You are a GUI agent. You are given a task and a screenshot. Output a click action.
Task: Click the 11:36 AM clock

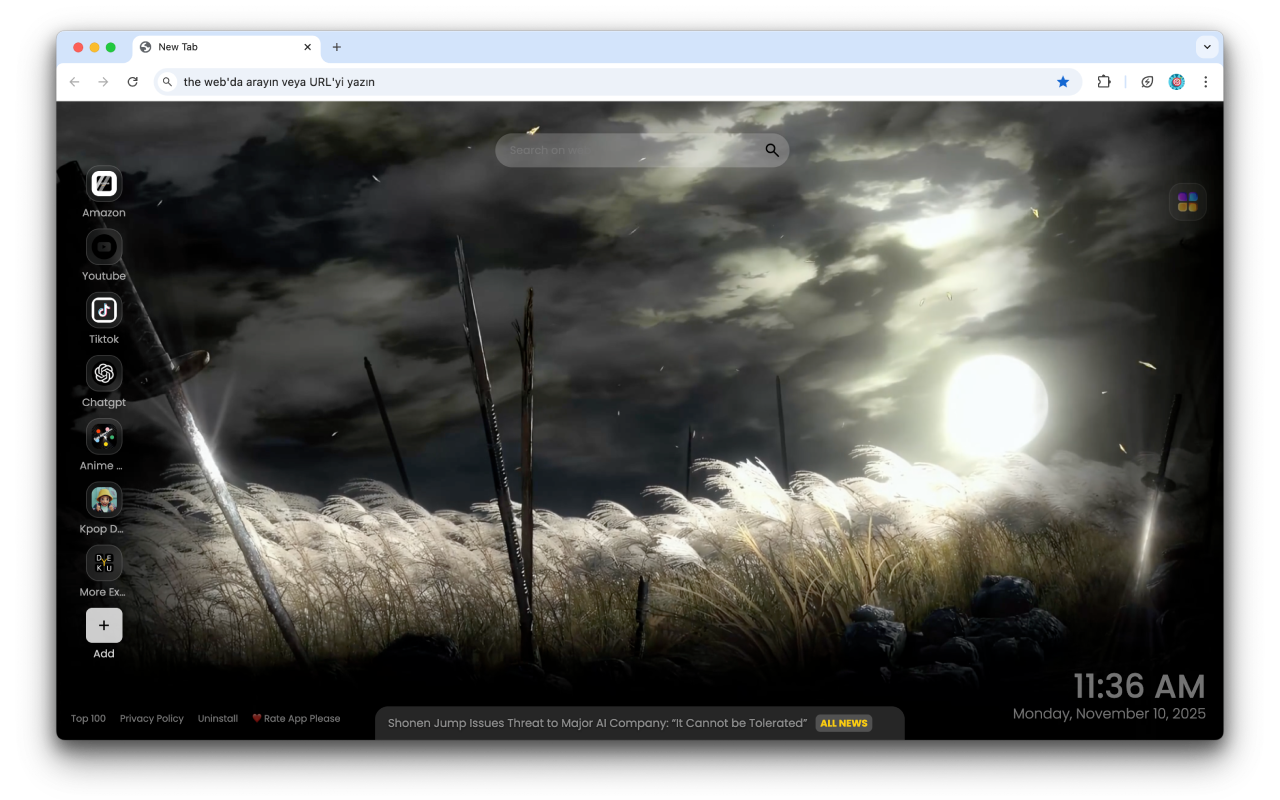[1139, 686]
